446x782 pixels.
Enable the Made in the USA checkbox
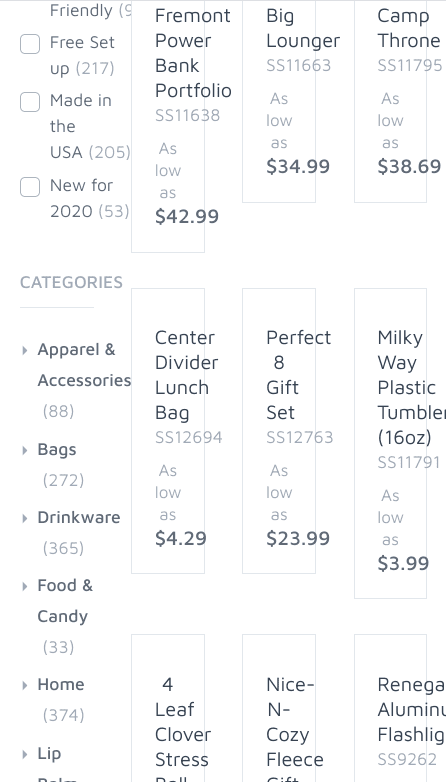point(30,102)
